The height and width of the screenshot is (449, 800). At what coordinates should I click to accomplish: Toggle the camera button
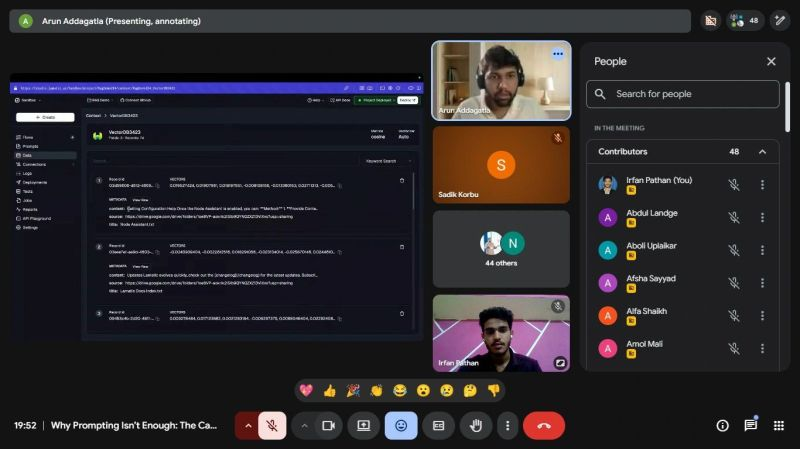327,425
